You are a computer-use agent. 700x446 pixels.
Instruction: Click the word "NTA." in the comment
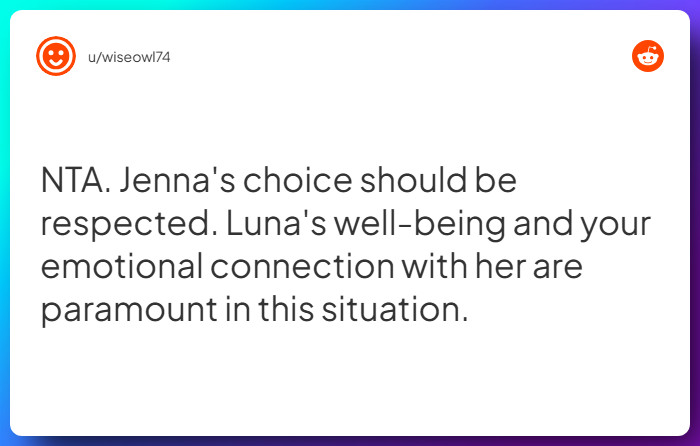pyautogui.click(x=76, y=183)
